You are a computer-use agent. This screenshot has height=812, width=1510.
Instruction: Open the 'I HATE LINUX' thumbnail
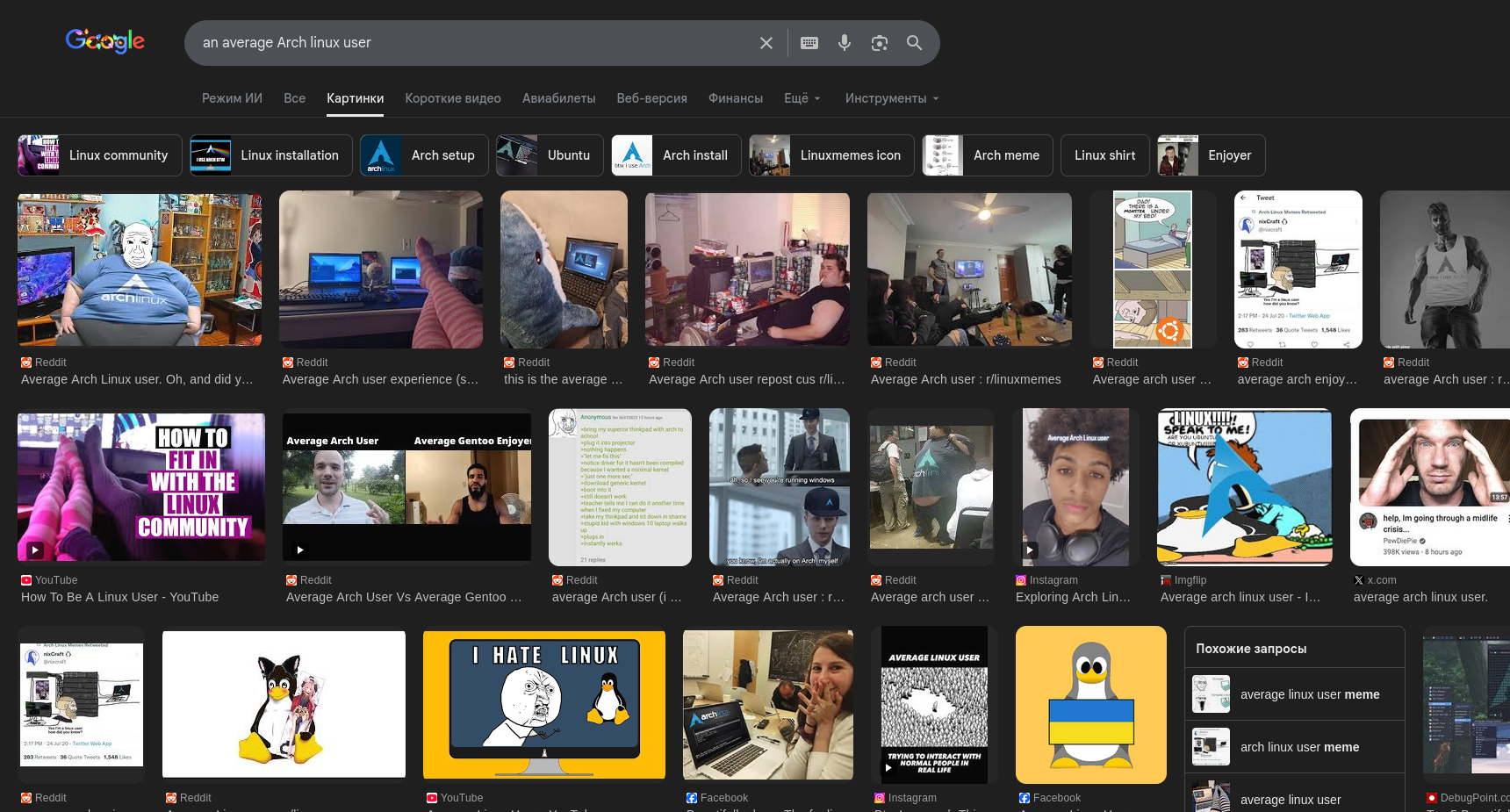pyautogui.click(x=544, y=705)
